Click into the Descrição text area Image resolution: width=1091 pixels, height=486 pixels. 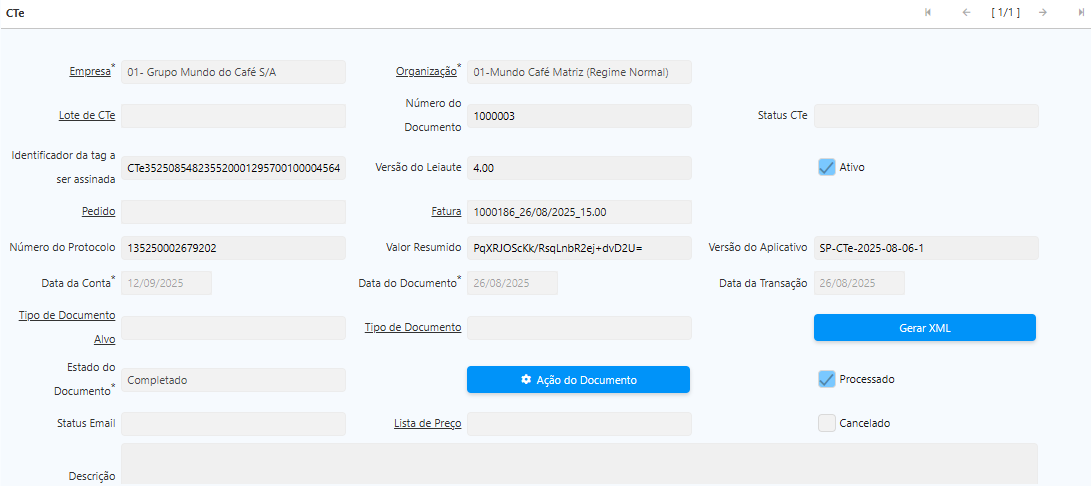pos(579,465)
